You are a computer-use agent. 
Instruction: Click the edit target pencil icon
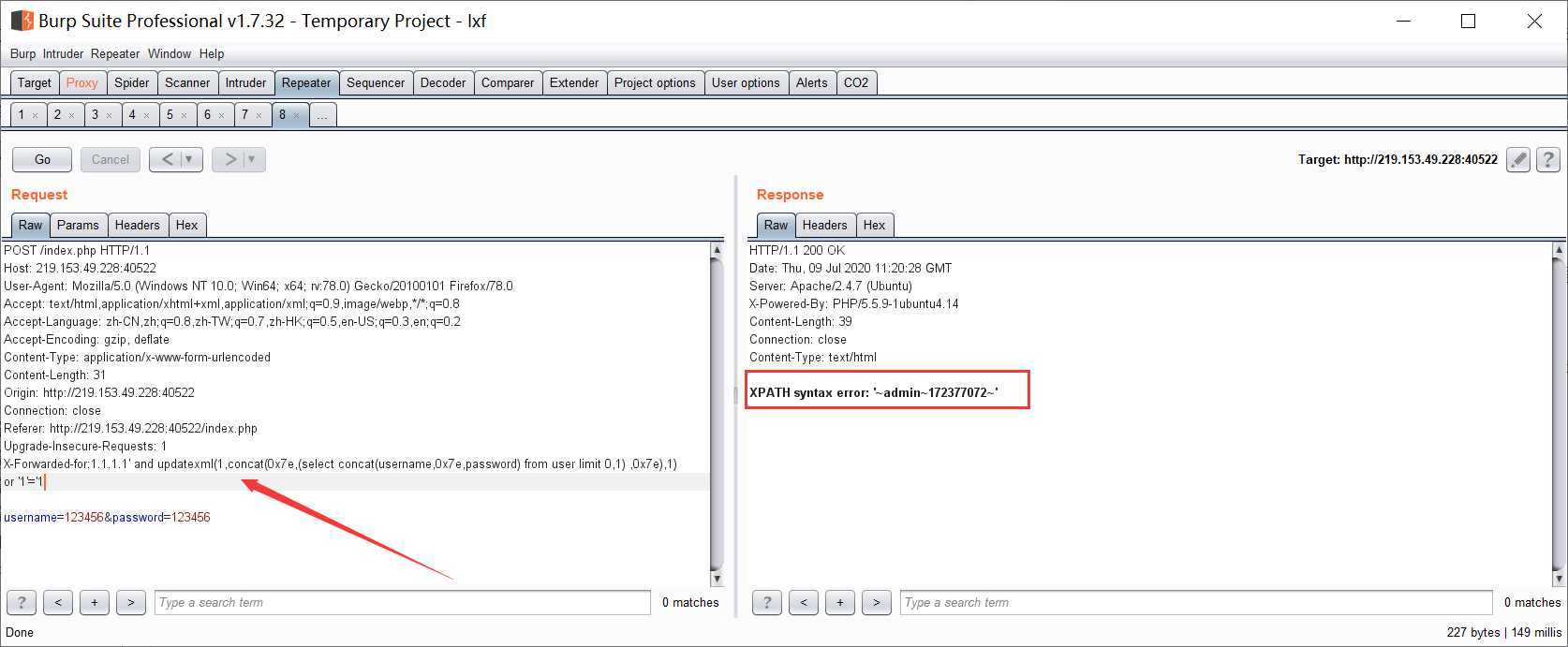click(1518, 160)
